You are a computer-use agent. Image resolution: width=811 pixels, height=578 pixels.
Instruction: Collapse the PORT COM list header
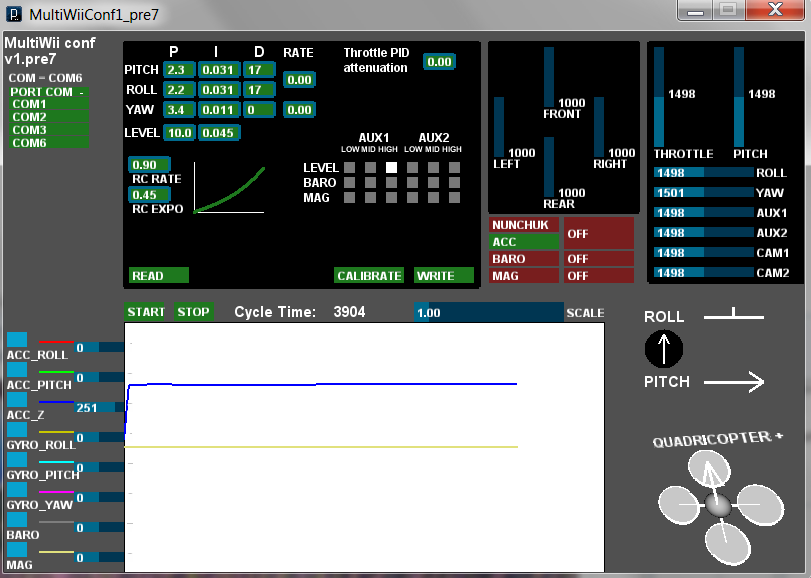click(x=49, y=92)
